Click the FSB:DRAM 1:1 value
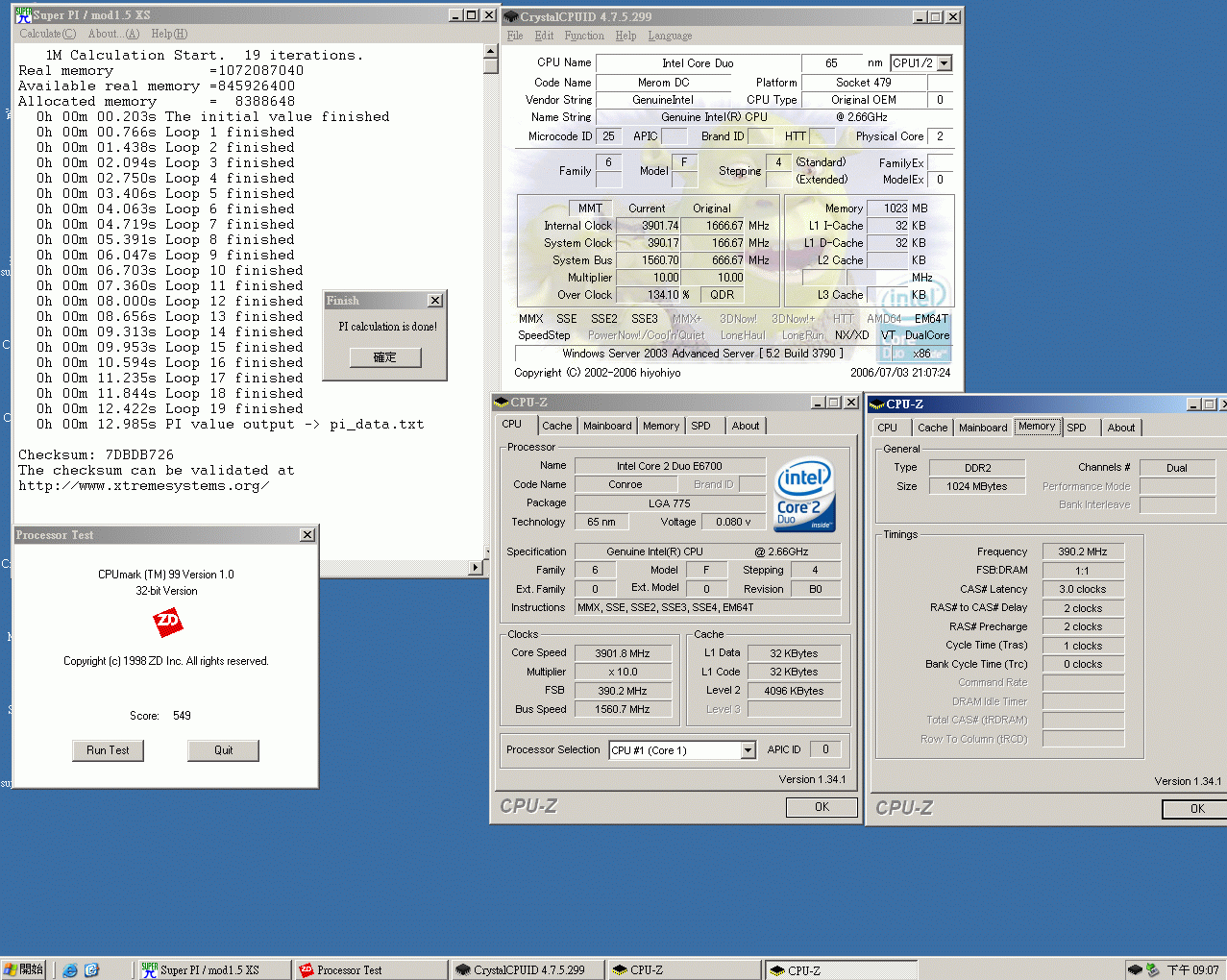Screen dimensions: 1227x980 [1083, 571]
